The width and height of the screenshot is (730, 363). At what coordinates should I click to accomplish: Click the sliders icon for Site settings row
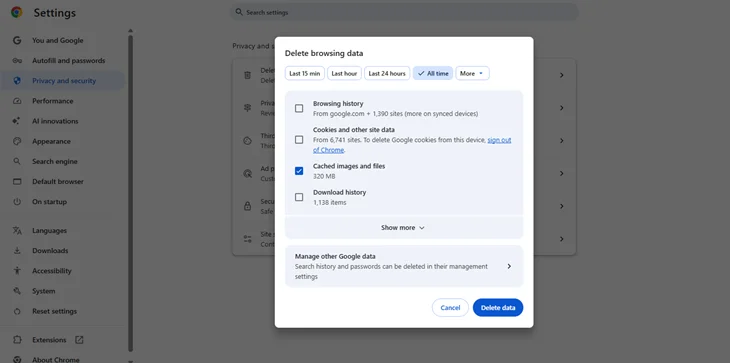point(248,239)
